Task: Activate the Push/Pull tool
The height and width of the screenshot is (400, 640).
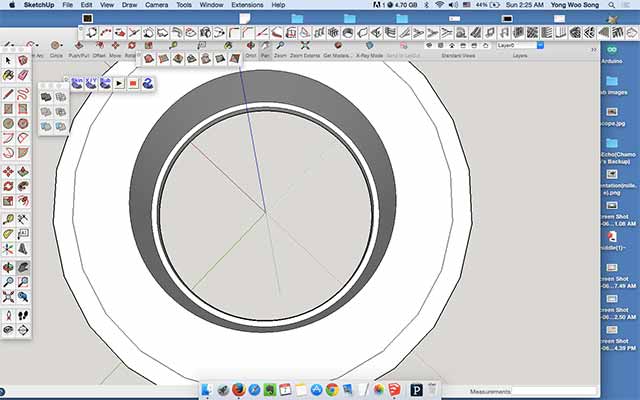Action: pyautogui.click(x=79, y=45)
